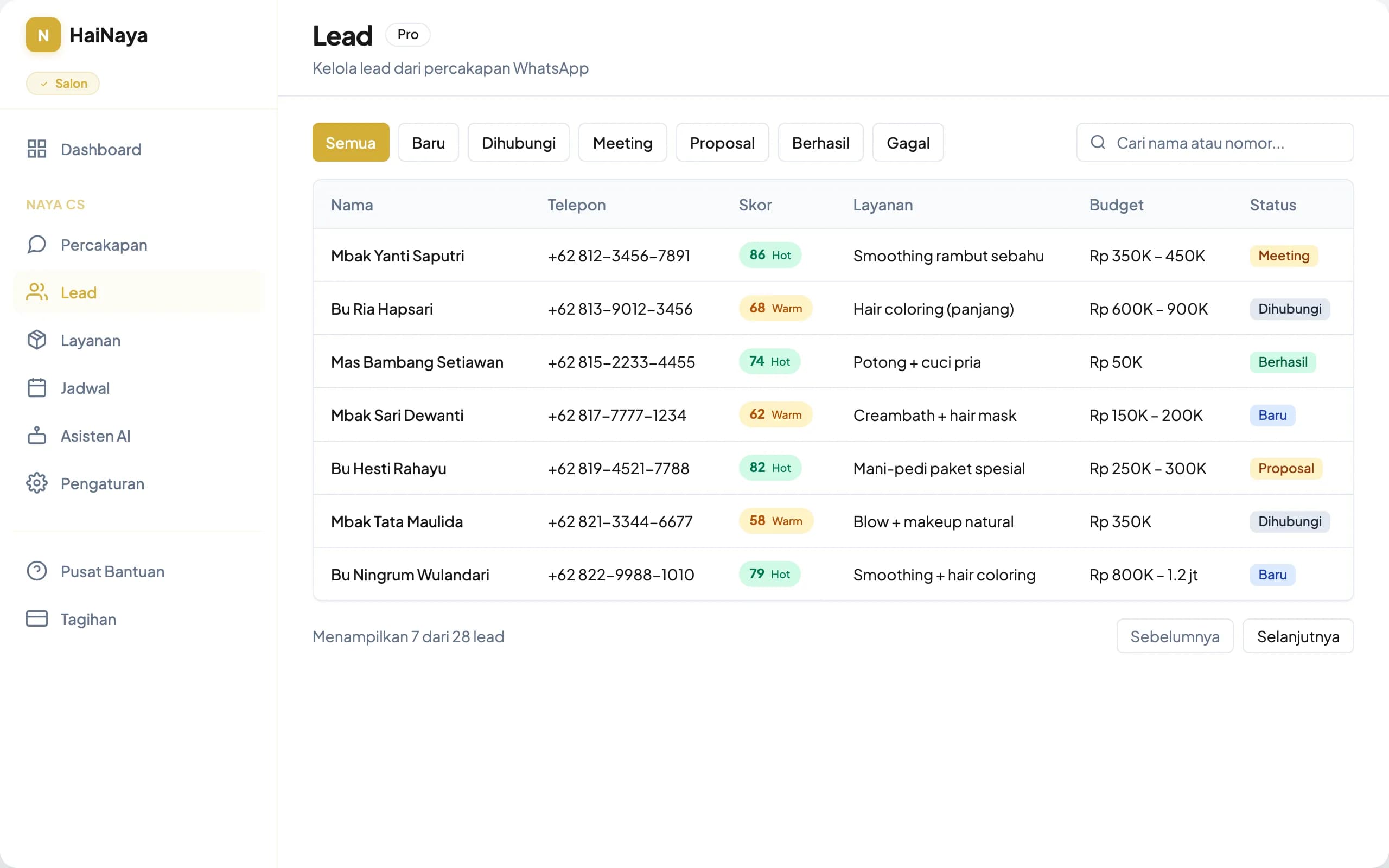Click Smoothing + hair coloring service cell

point(944,575)
